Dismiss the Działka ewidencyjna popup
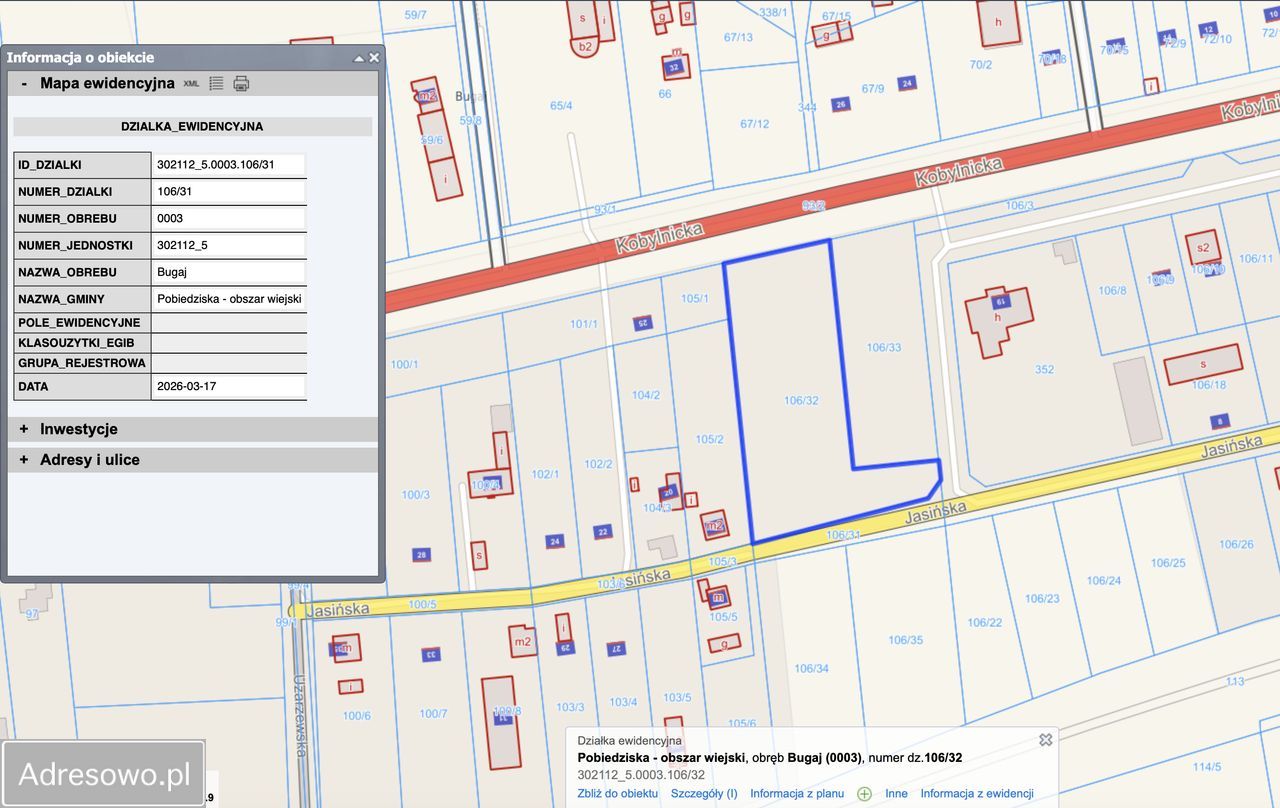This screenshot has width=1280, height=808. [x=1045, y=740]
